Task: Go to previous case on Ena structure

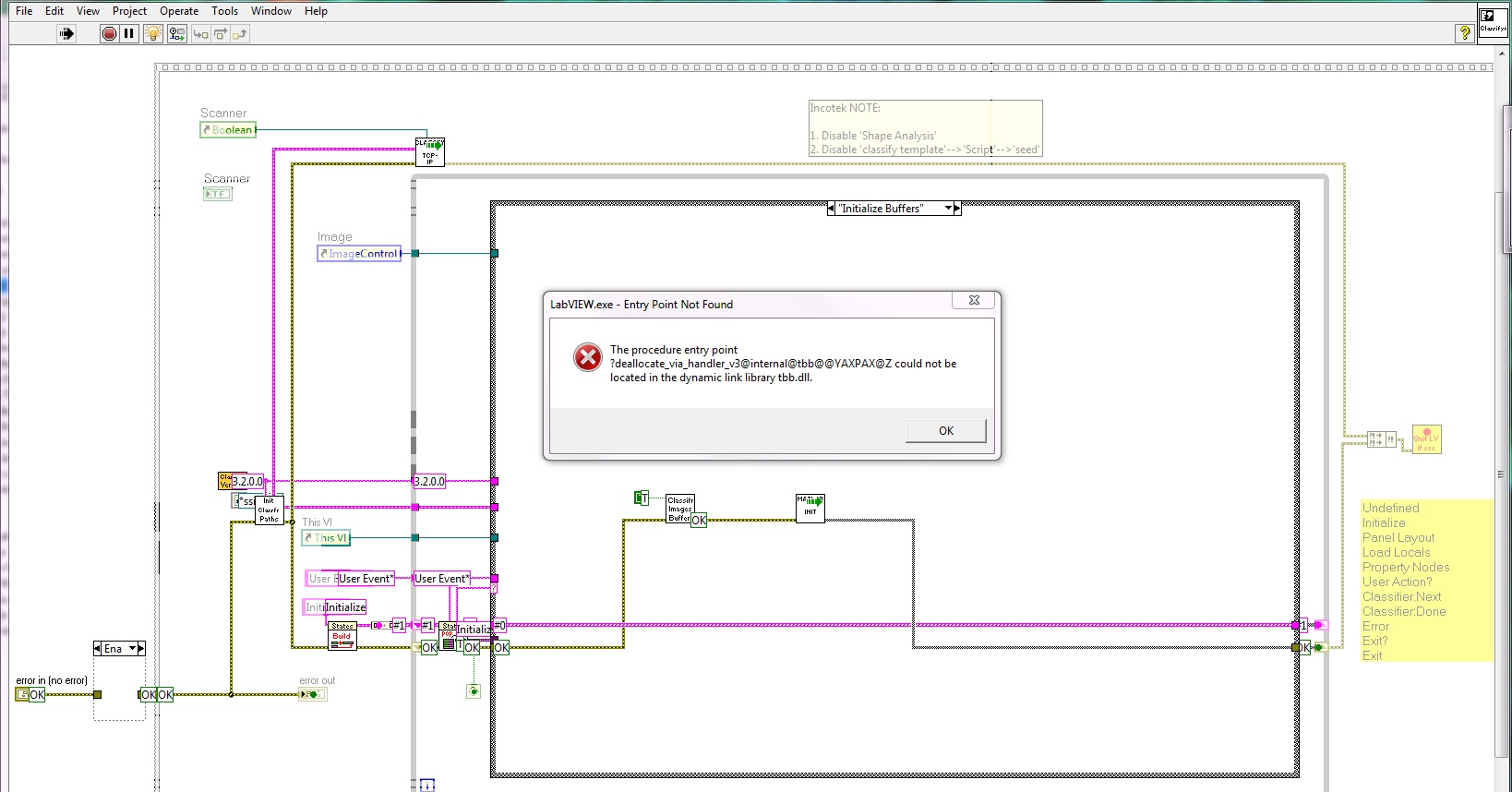Action: pyautogui.click(x=97, y=649)
